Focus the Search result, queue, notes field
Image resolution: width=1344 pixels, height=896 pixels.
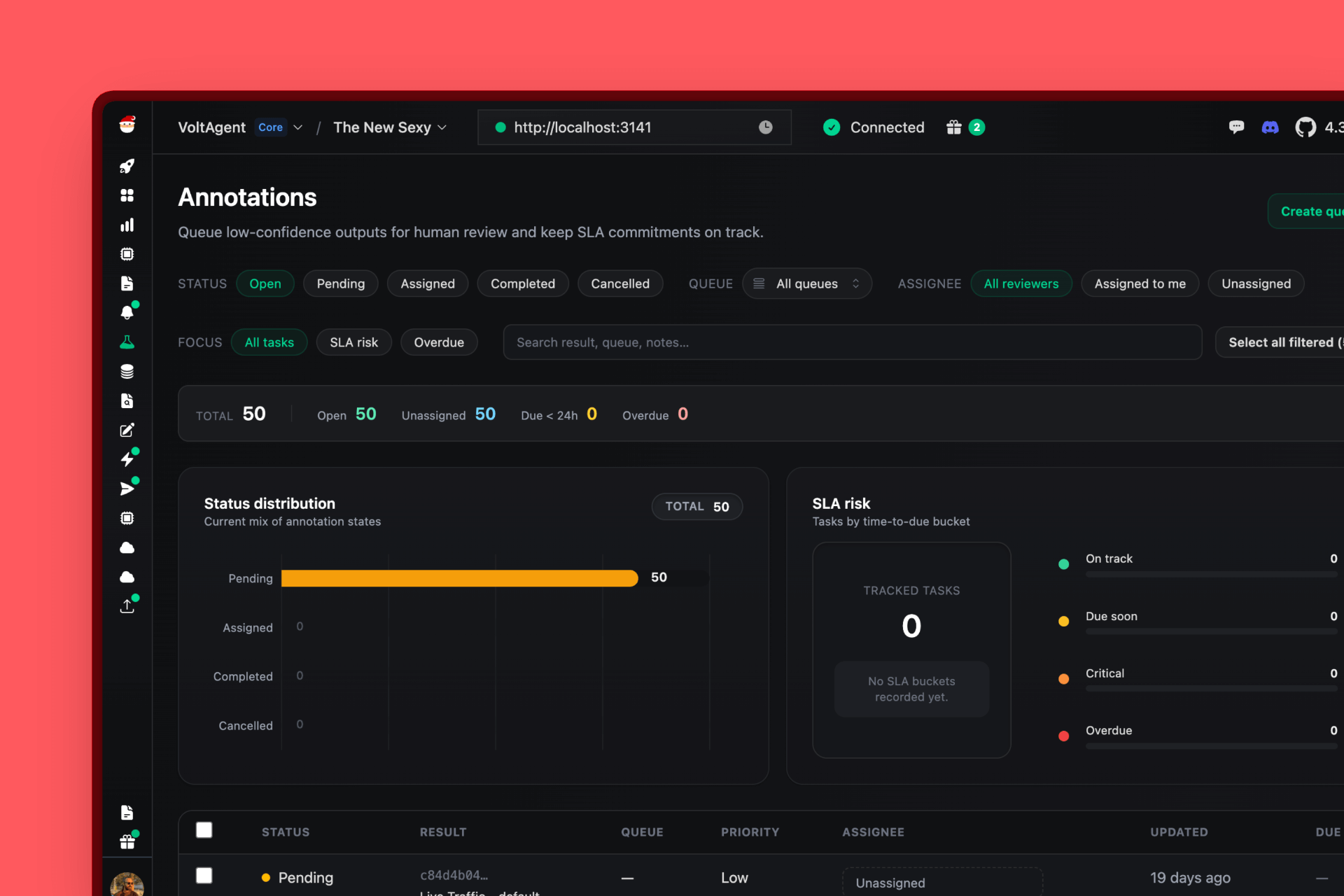click(x=852, y=342)
